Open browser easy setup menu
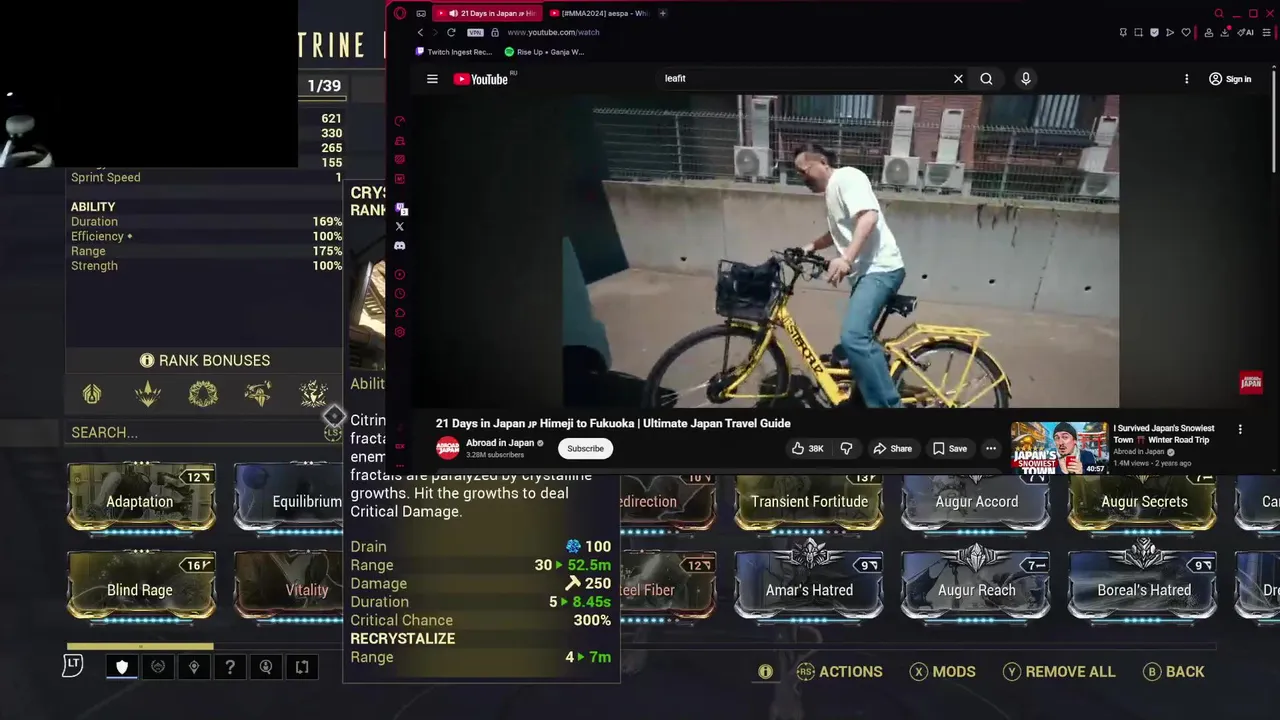Image resolution: width=1280 pixels, height=720 pixels. pyautogui.click(x=1267, y=32)
